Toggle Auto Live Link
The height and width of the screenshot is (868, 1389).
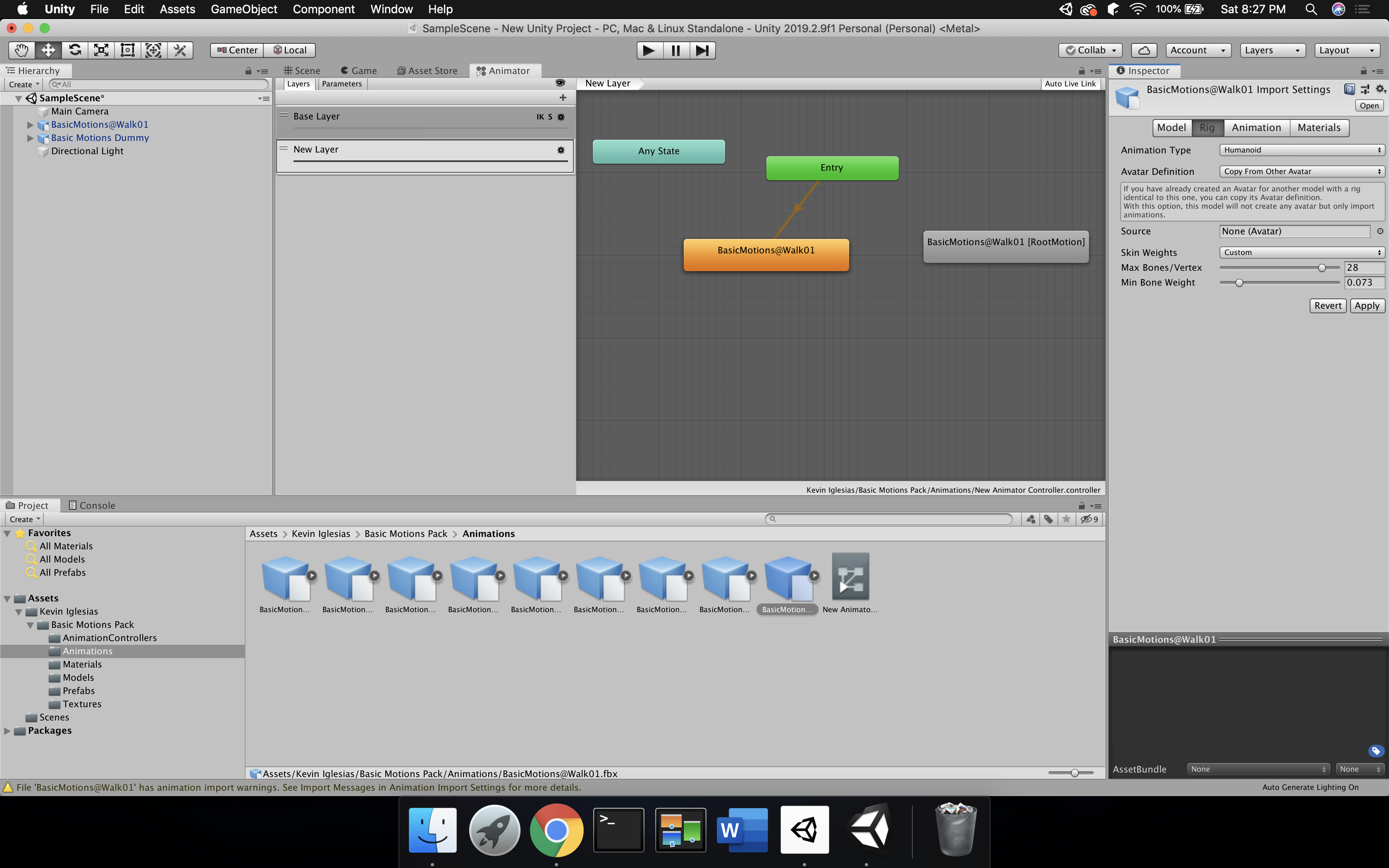pyautogui.click(x=1070, y=84)
